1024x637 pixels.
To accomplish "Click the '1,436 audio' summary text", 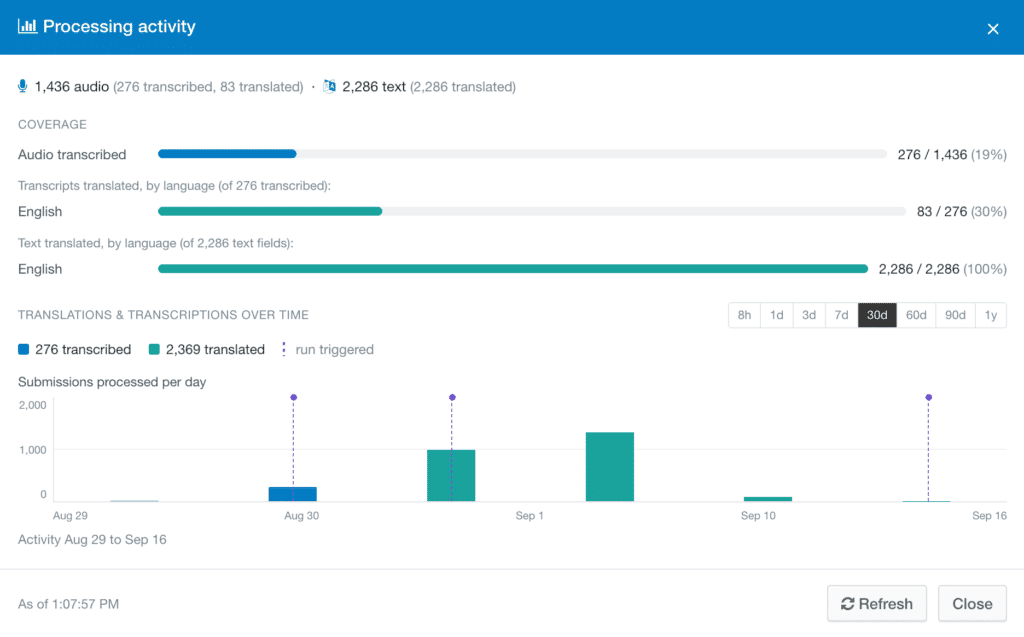I will pyautogui.click(x=72, y=87).
